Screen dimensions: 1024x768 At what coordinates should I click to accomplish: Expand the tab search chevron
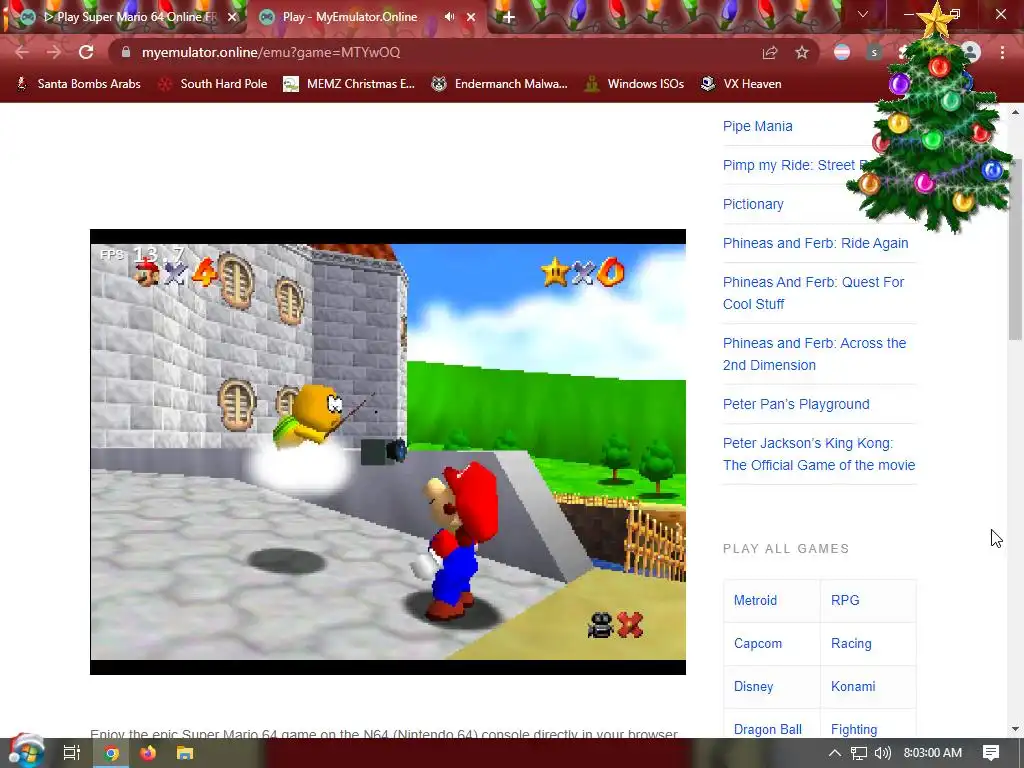tap(863, 14)
